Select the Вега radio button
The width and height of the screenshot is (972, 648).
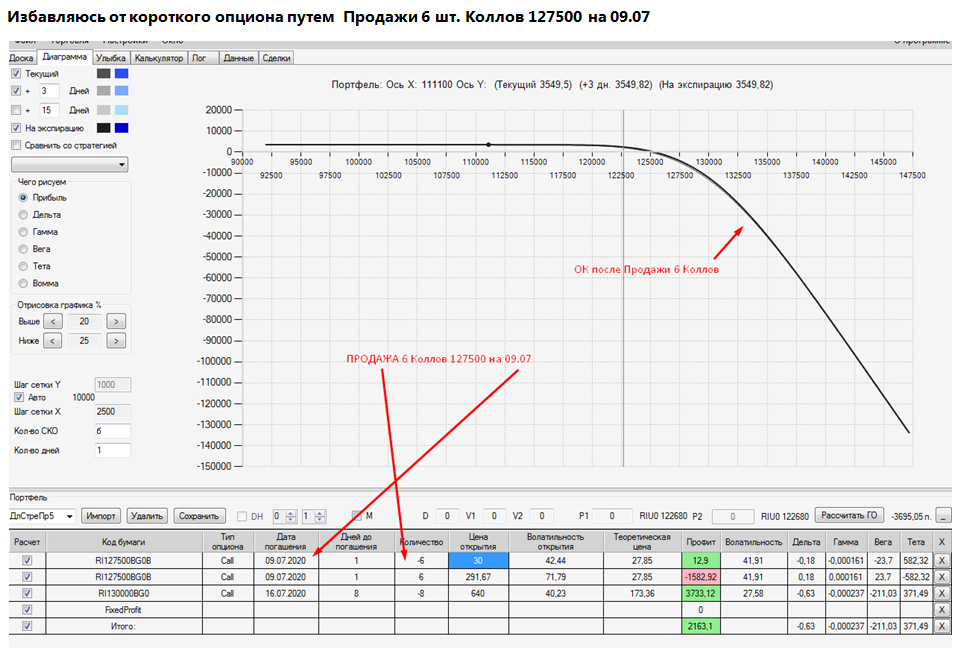24,249
